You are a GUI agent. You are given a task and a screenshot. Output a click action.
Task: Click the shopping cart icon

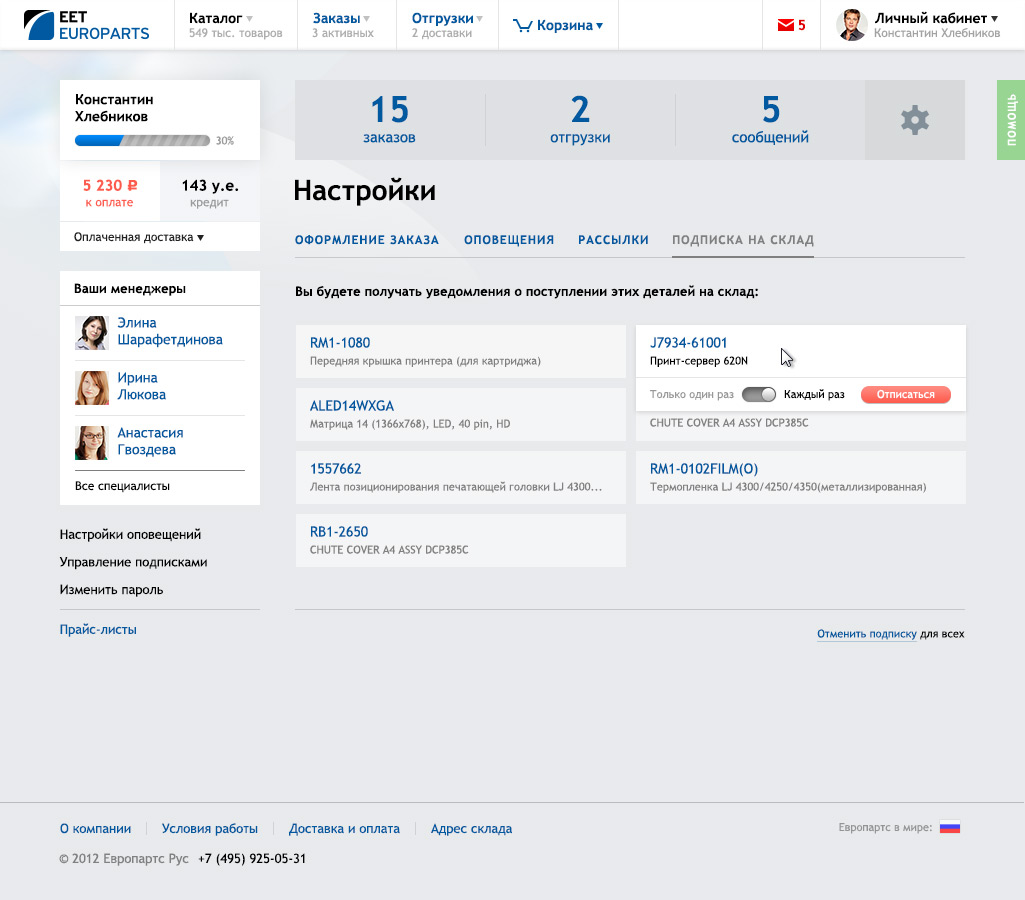click(522, 26)
